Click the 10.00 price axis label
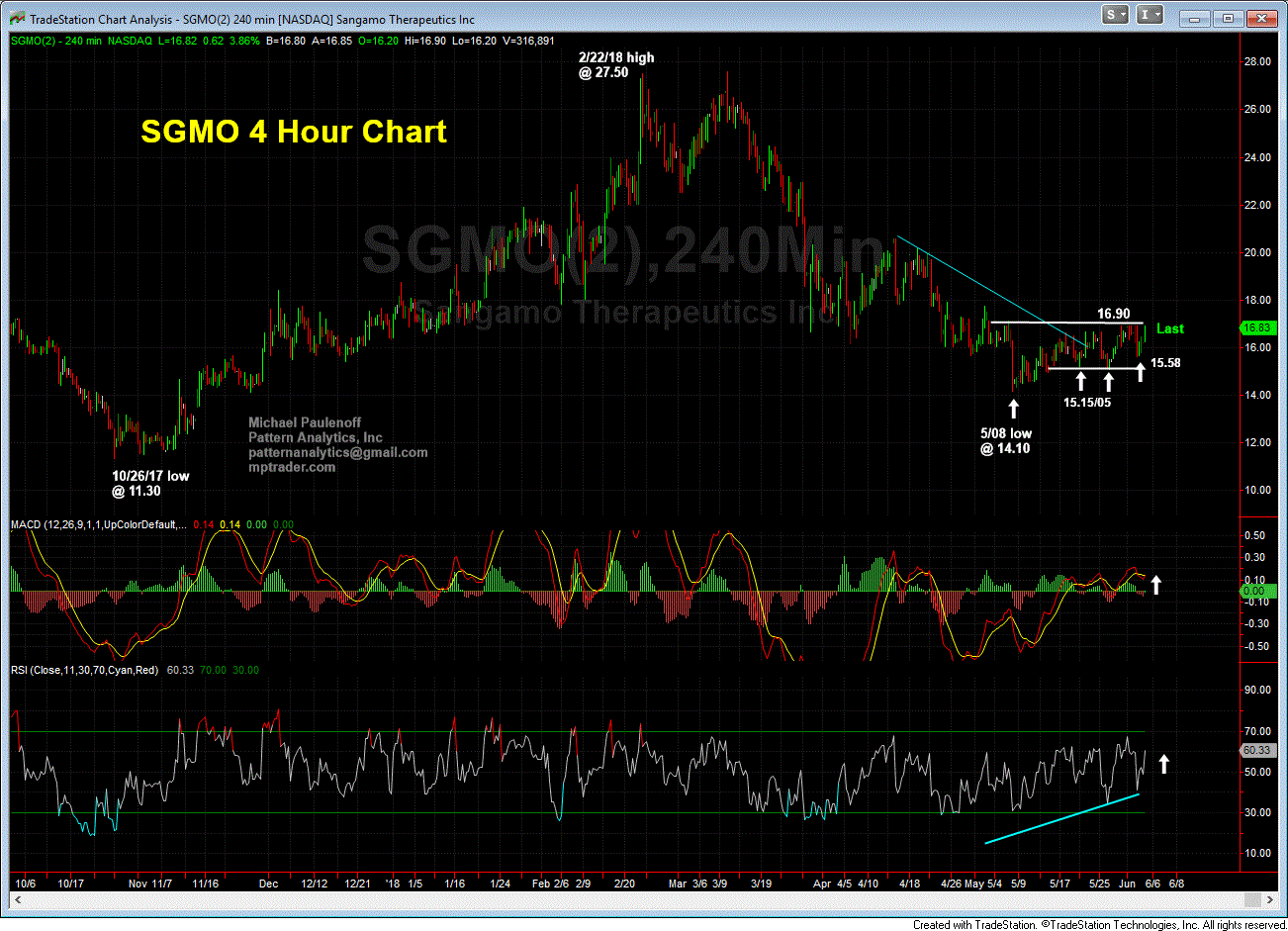This screenshot has height=931, width=1288. click(1257, 490)
